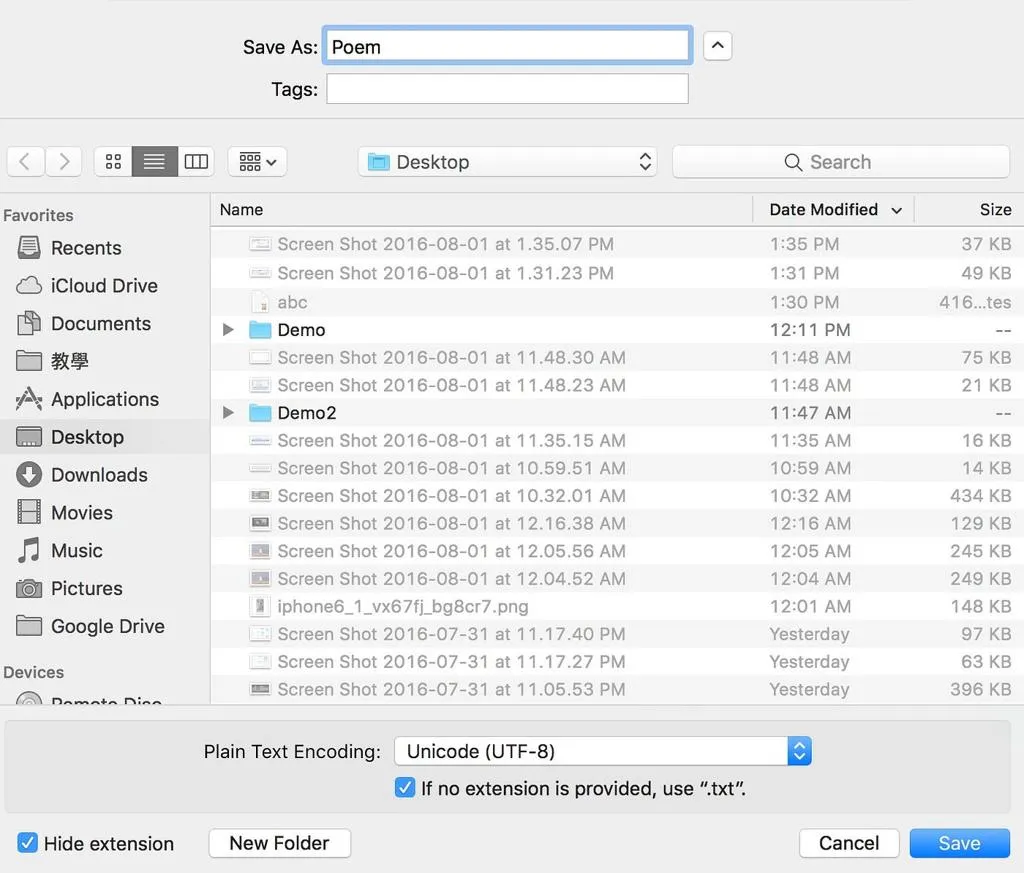Switch to column view mode
1024x873 pixels.
pos(196,161)
